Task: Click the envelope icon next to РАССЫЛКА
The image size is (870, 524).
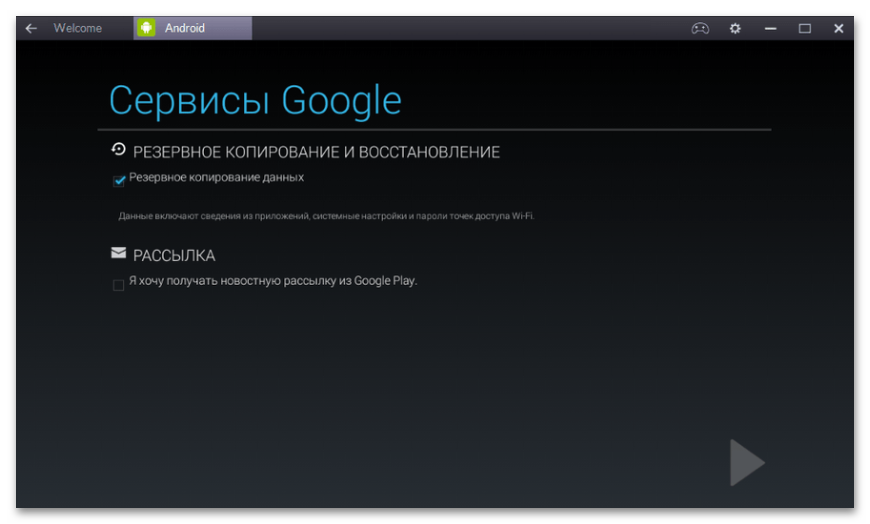Action: (x=118, y=253)
